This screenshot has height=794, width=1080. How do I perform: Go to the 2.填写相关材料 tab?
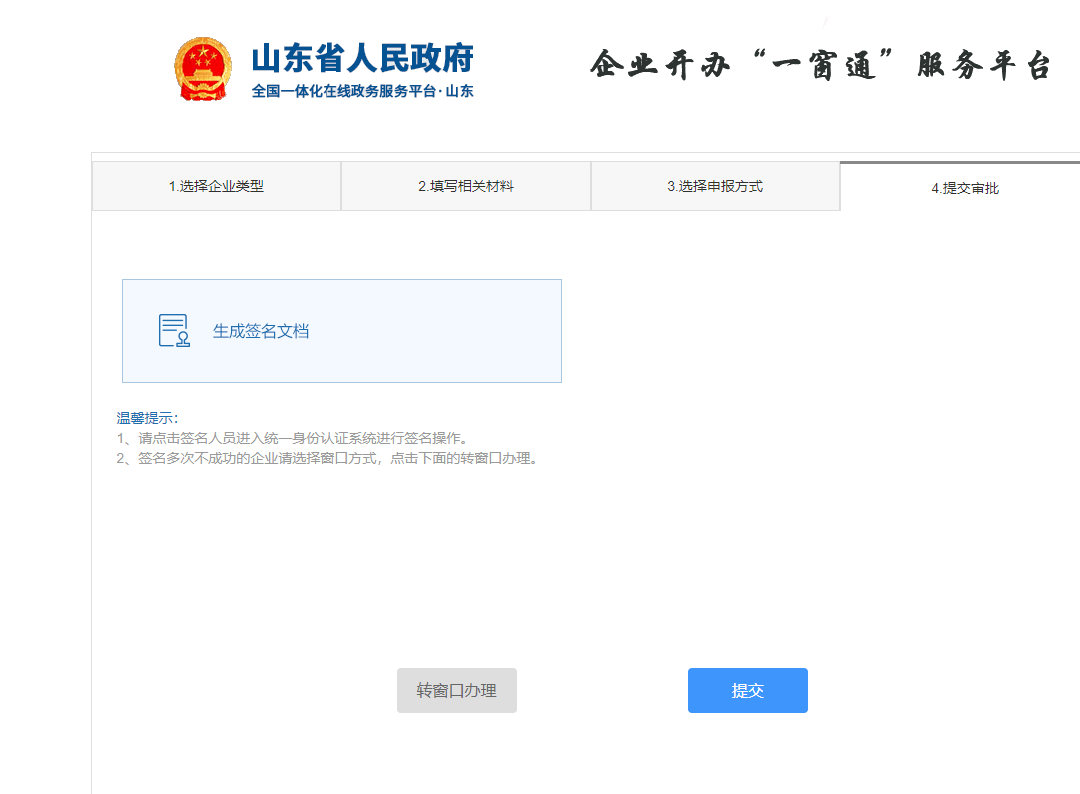point(466,186)
